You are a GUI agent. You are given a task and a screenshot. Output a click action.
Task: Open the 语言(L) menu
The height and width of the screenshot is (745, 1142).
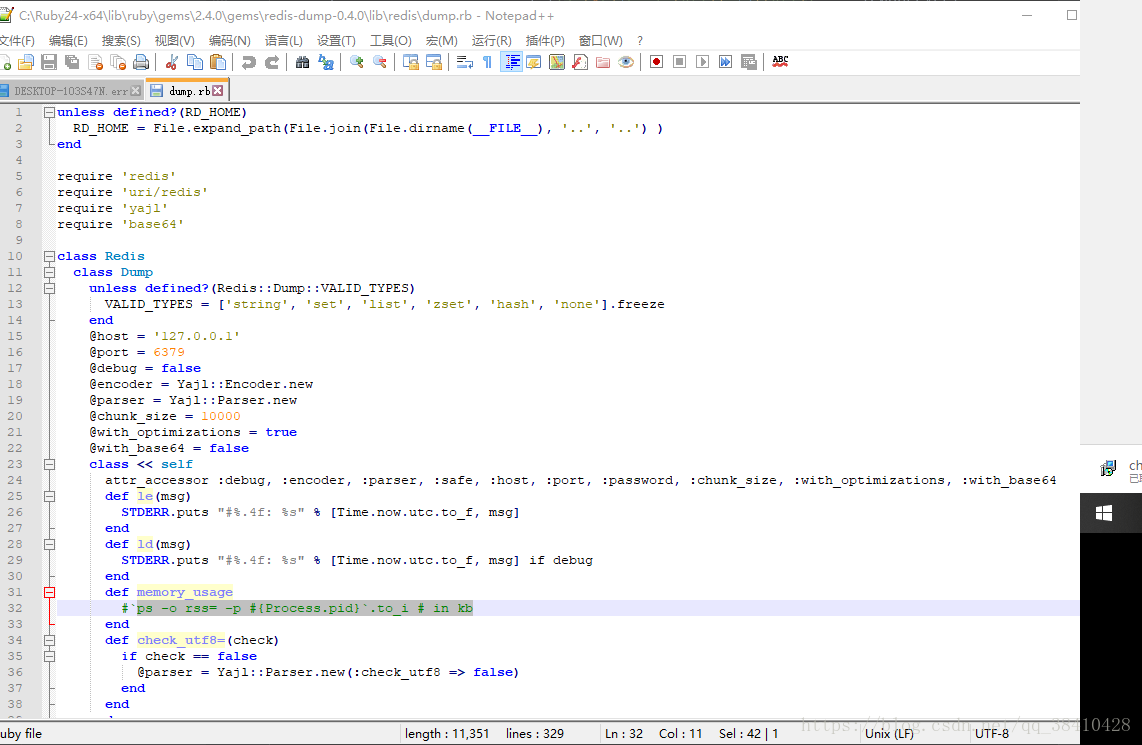click(x=283, y=41)
